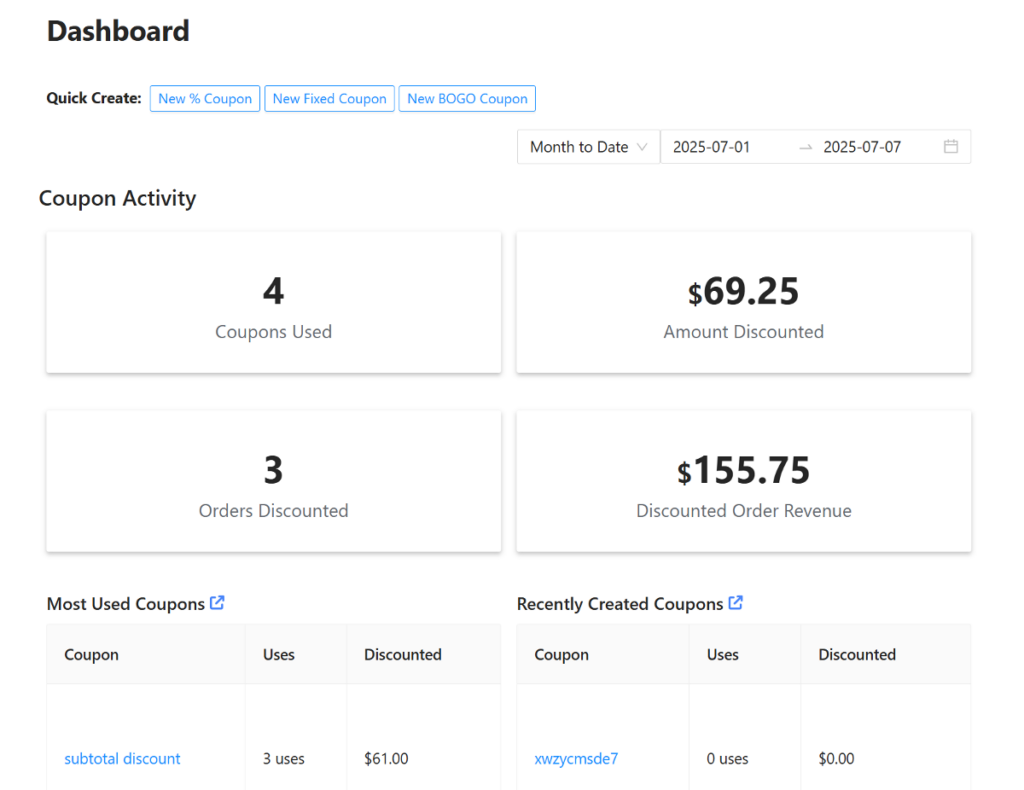
Task: Open the subtotal discount coupon
Action: pyautogui.click(x=122, y=758)
